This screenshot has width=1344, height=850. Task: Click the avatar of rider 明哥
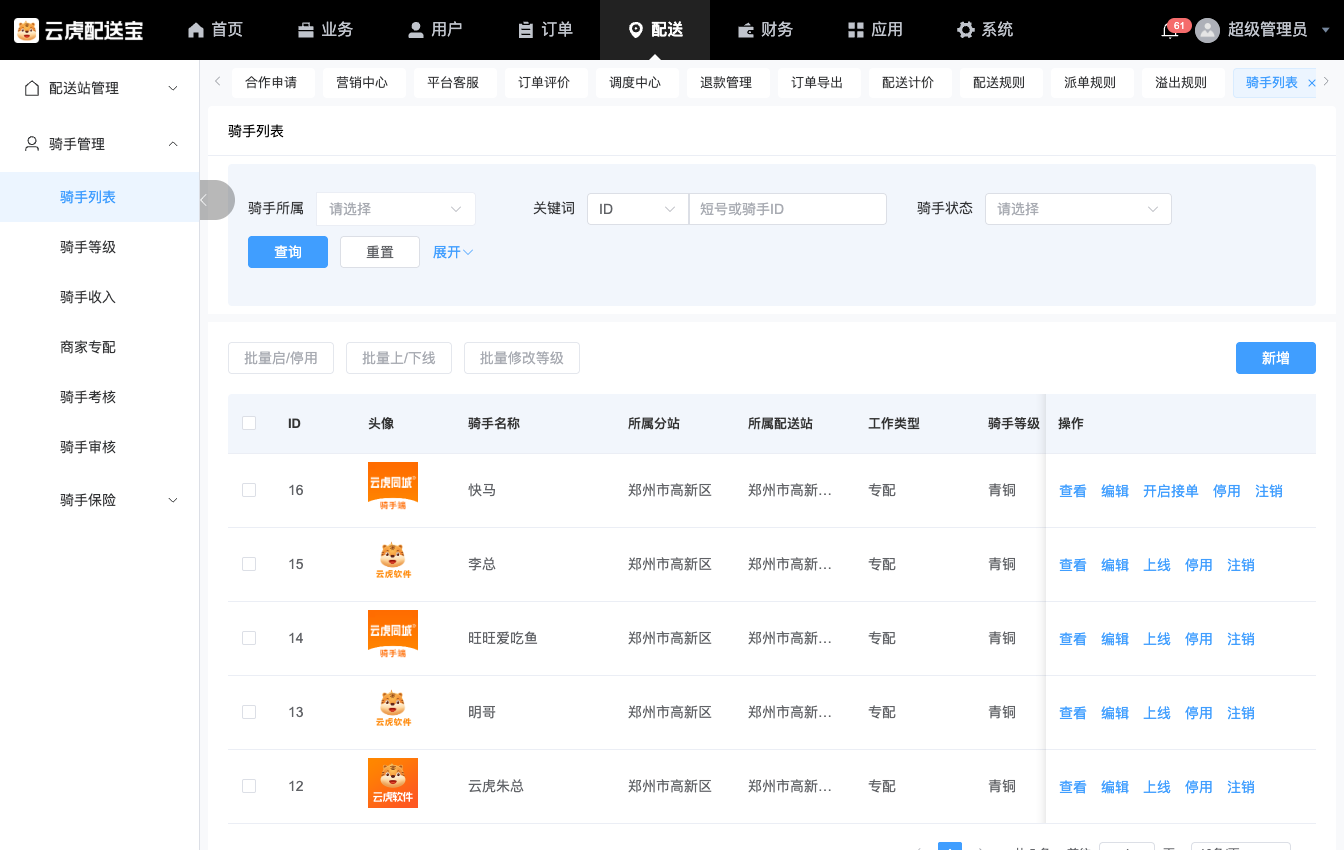[393, 709]
